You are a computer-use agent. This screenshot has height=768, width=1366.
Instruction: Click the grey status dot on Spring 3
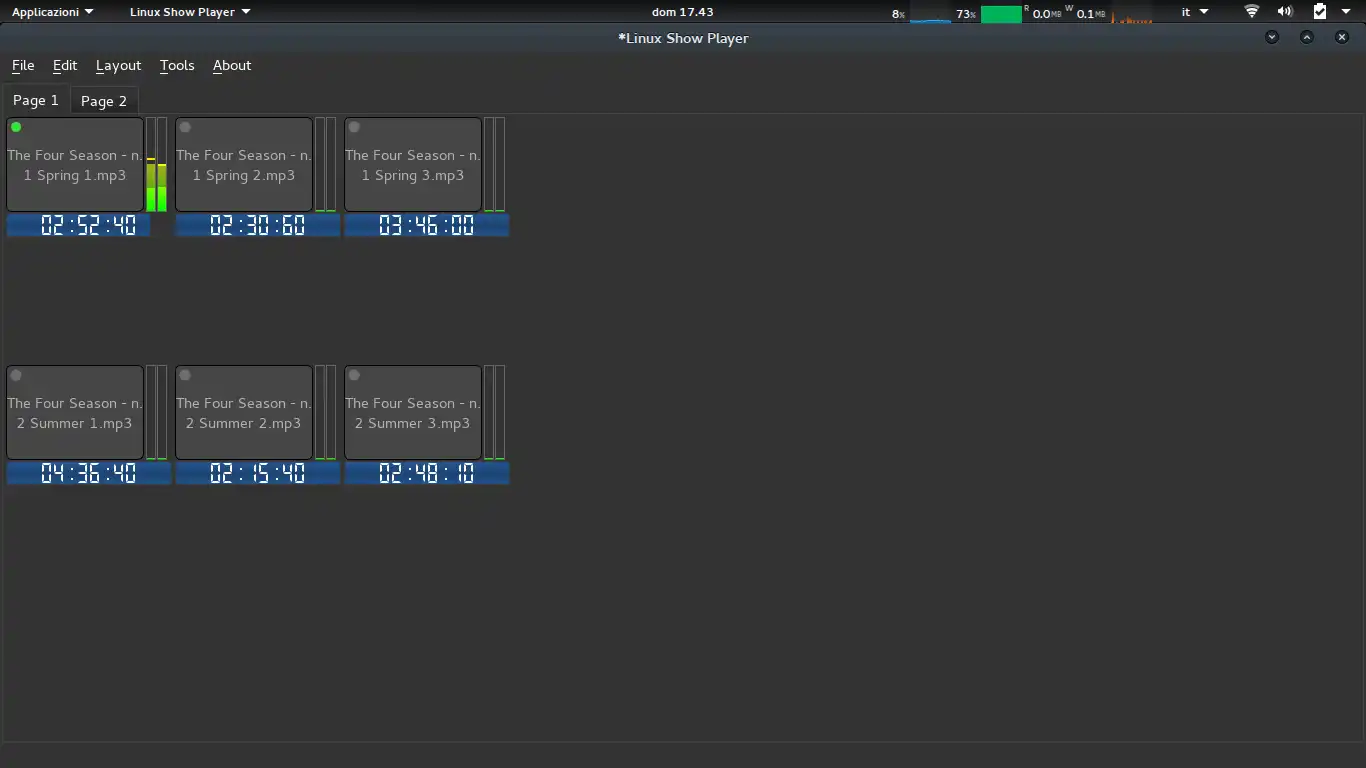pos(354,127)
